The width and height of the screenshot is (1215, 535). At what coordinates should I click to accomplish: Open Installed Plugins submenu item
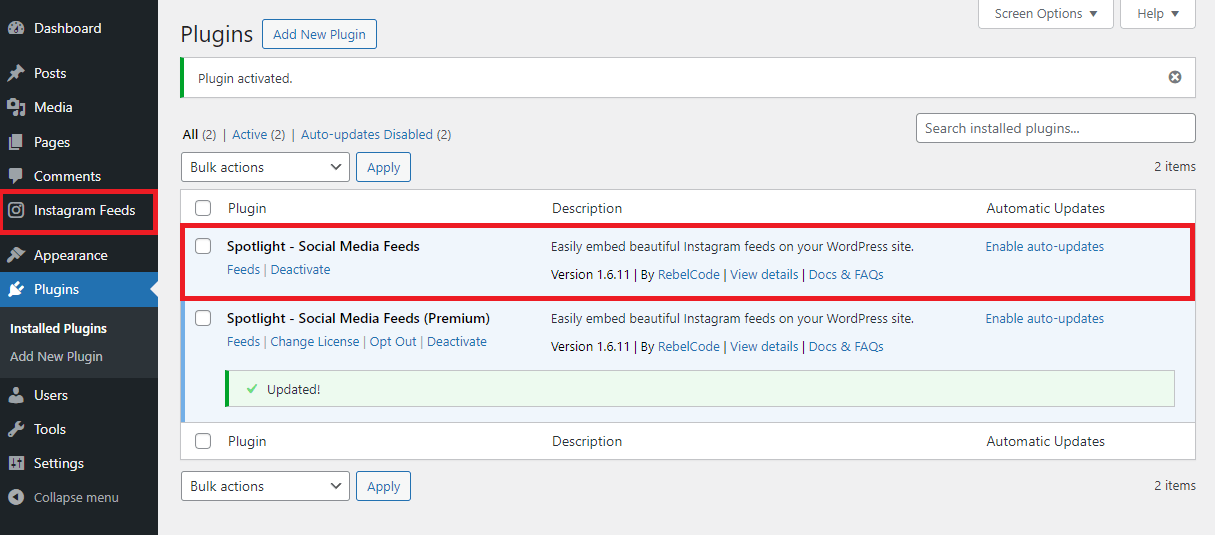pyautogui.click(x=58, y=328)
